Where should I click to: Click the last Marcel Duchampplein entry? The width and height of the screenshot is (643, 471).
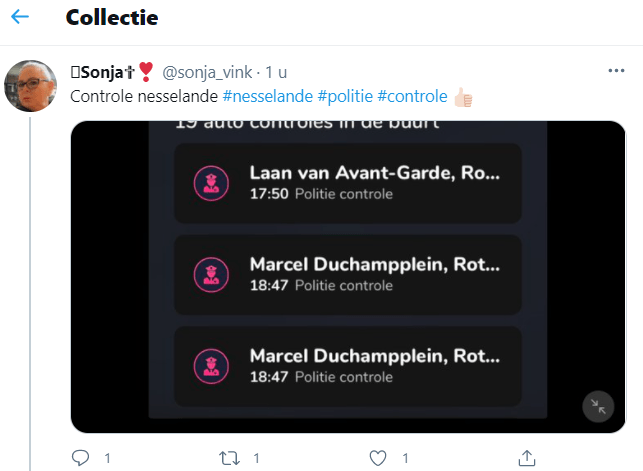pyautogui.click(x=348, y=366)
